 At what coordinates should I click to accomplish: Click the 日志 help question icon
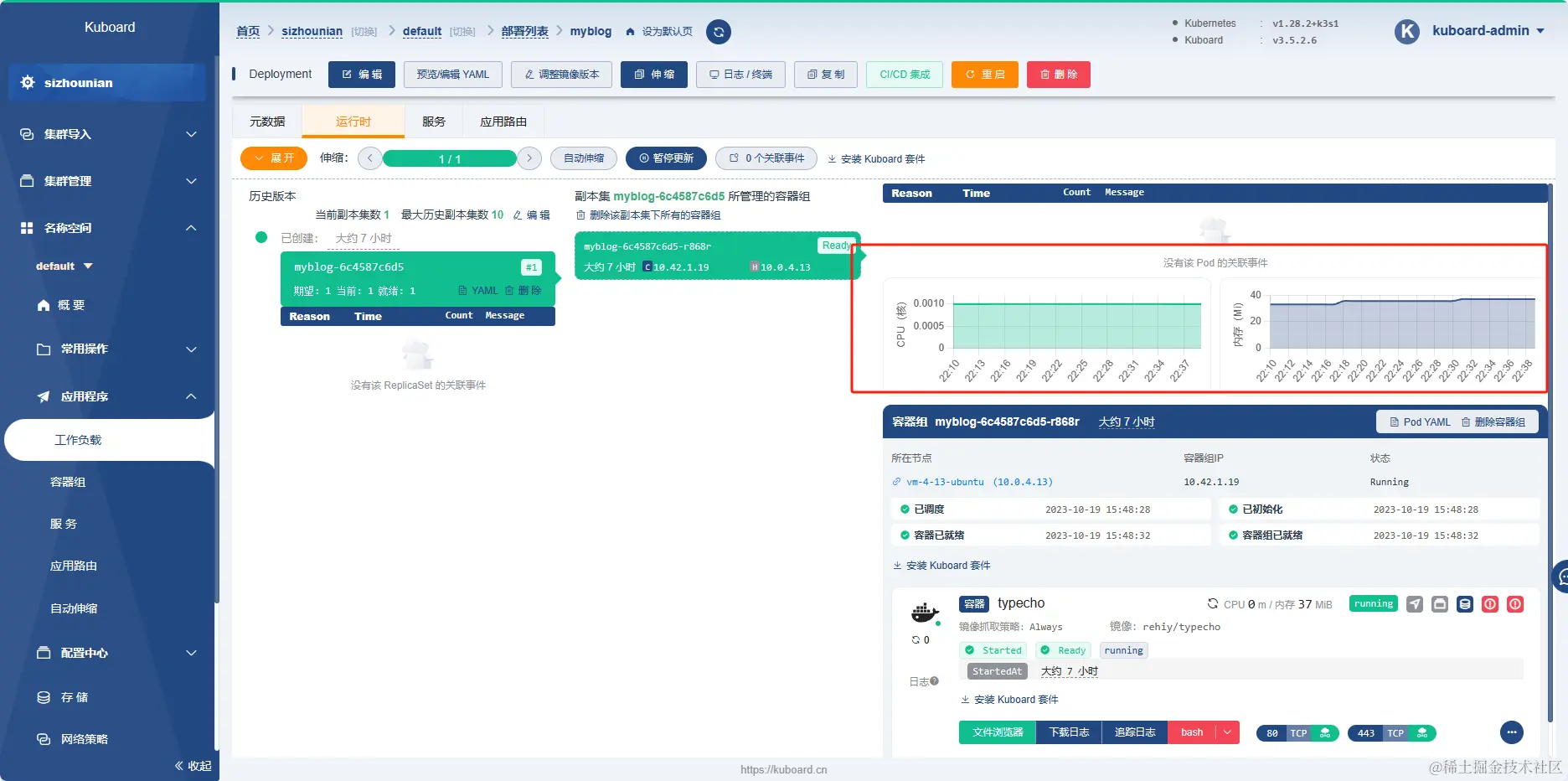pos(935,681)
